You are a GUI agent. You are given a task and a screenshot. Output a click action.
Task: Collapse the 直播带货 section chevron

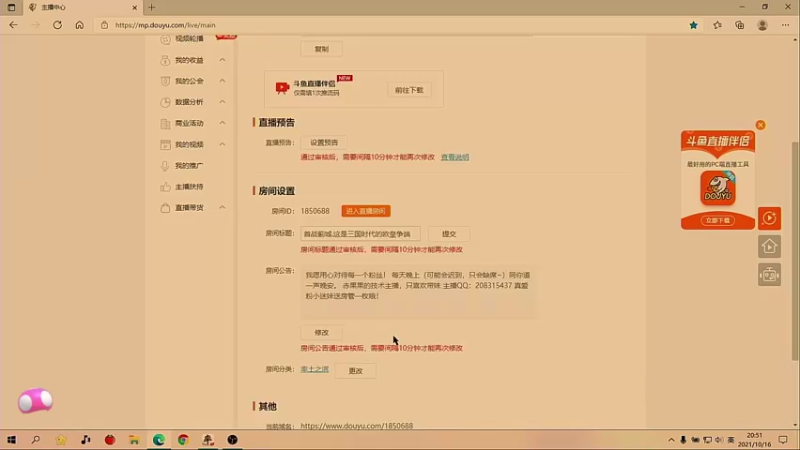coord(222,207)
